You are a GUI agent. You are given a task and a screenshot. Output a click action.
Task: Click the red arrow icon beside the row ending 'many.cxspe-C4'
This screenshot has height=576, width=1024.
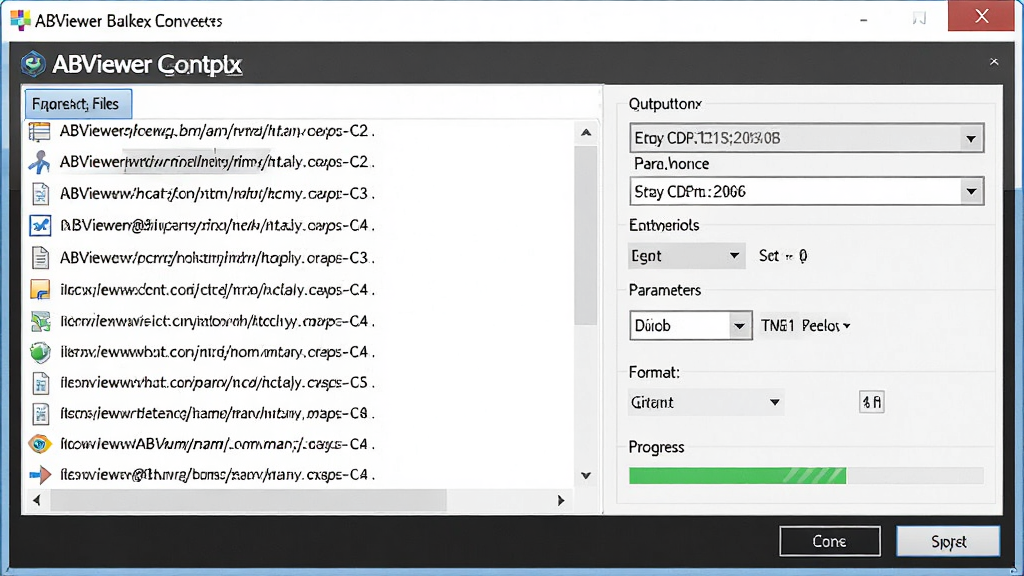pos(40,475)
